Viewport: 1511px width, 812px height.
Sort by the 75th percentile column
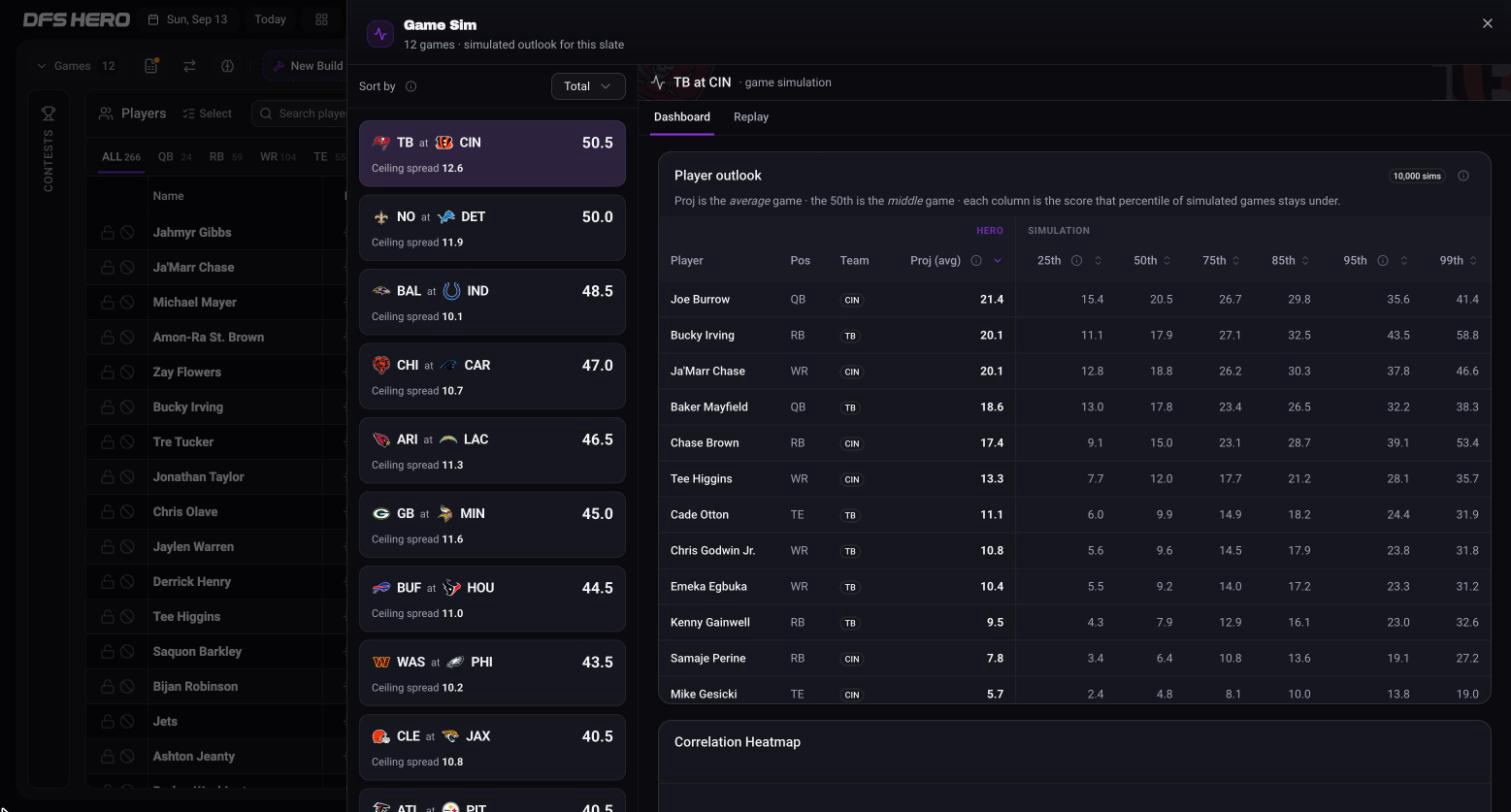click(1221, 261)
